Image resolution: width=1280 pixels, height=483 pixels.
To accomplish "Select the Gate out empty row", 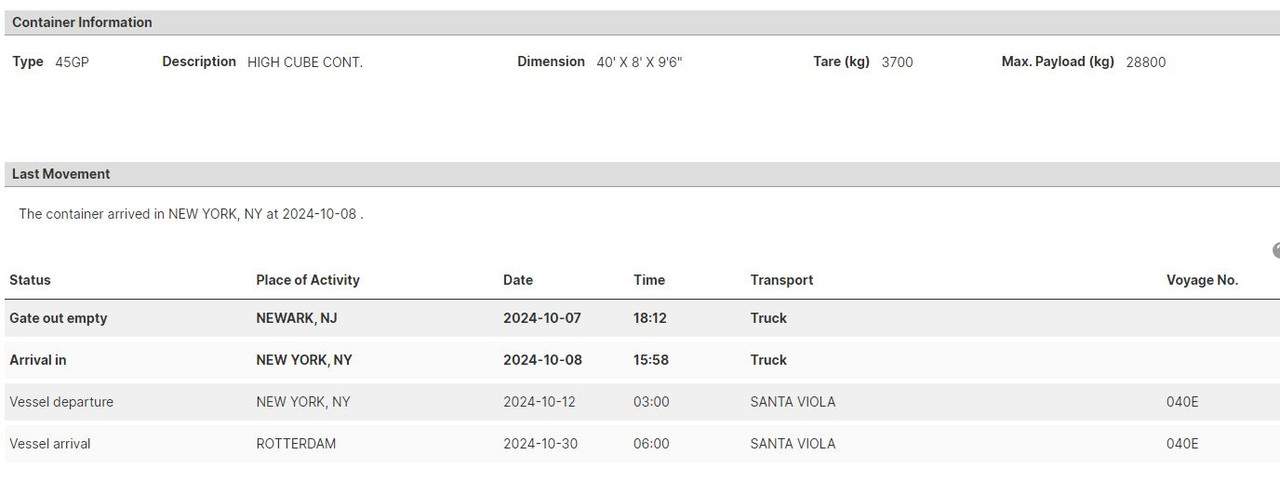I will [58, 318].
